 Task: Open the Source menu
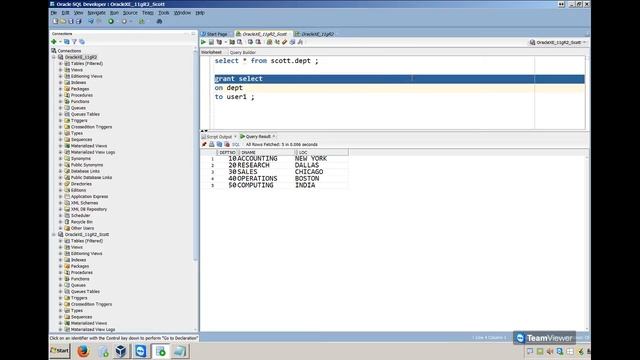(x=130, y=13)
